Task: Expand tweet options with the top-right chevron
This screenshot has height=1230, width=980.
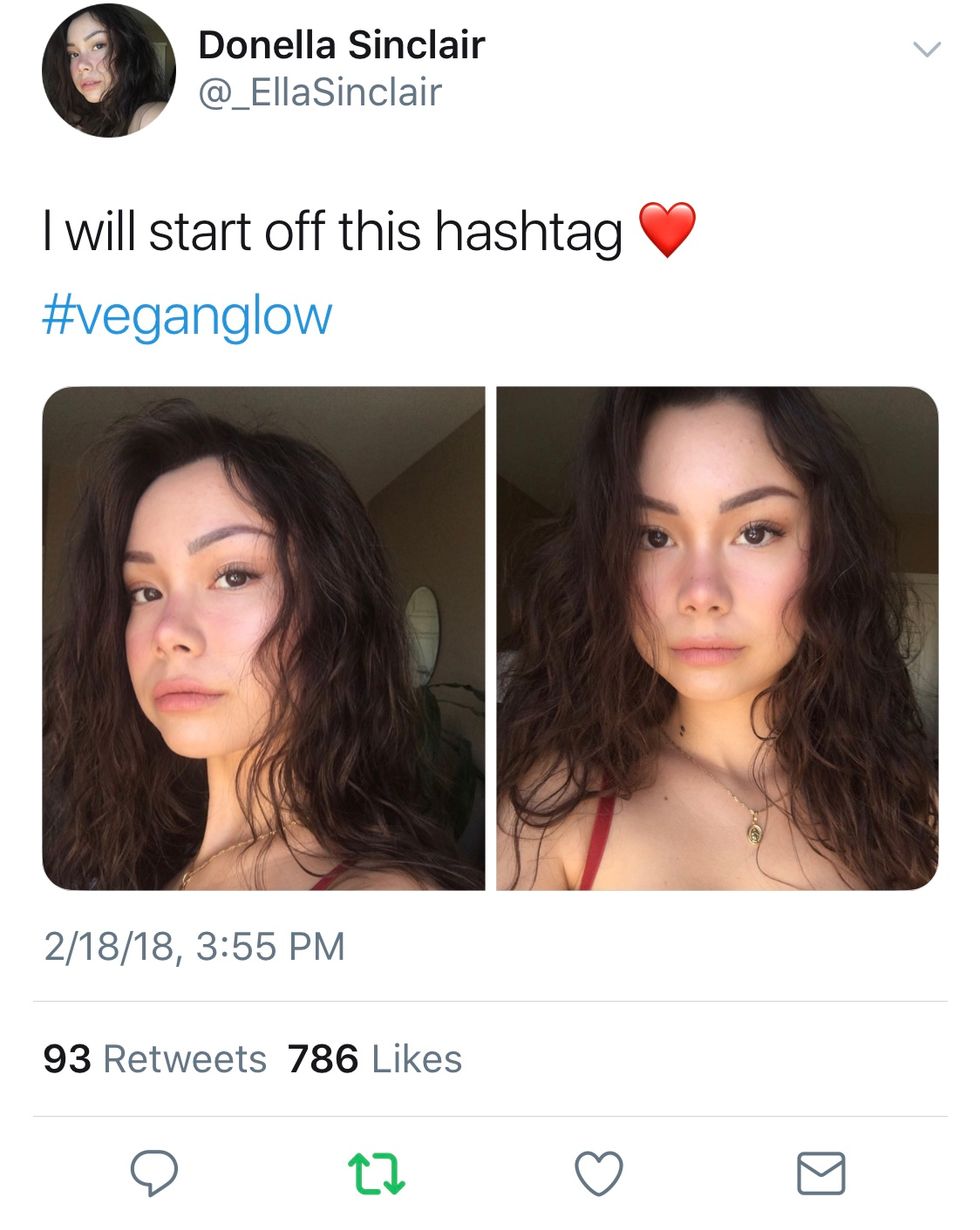Action: coord(927,48)
